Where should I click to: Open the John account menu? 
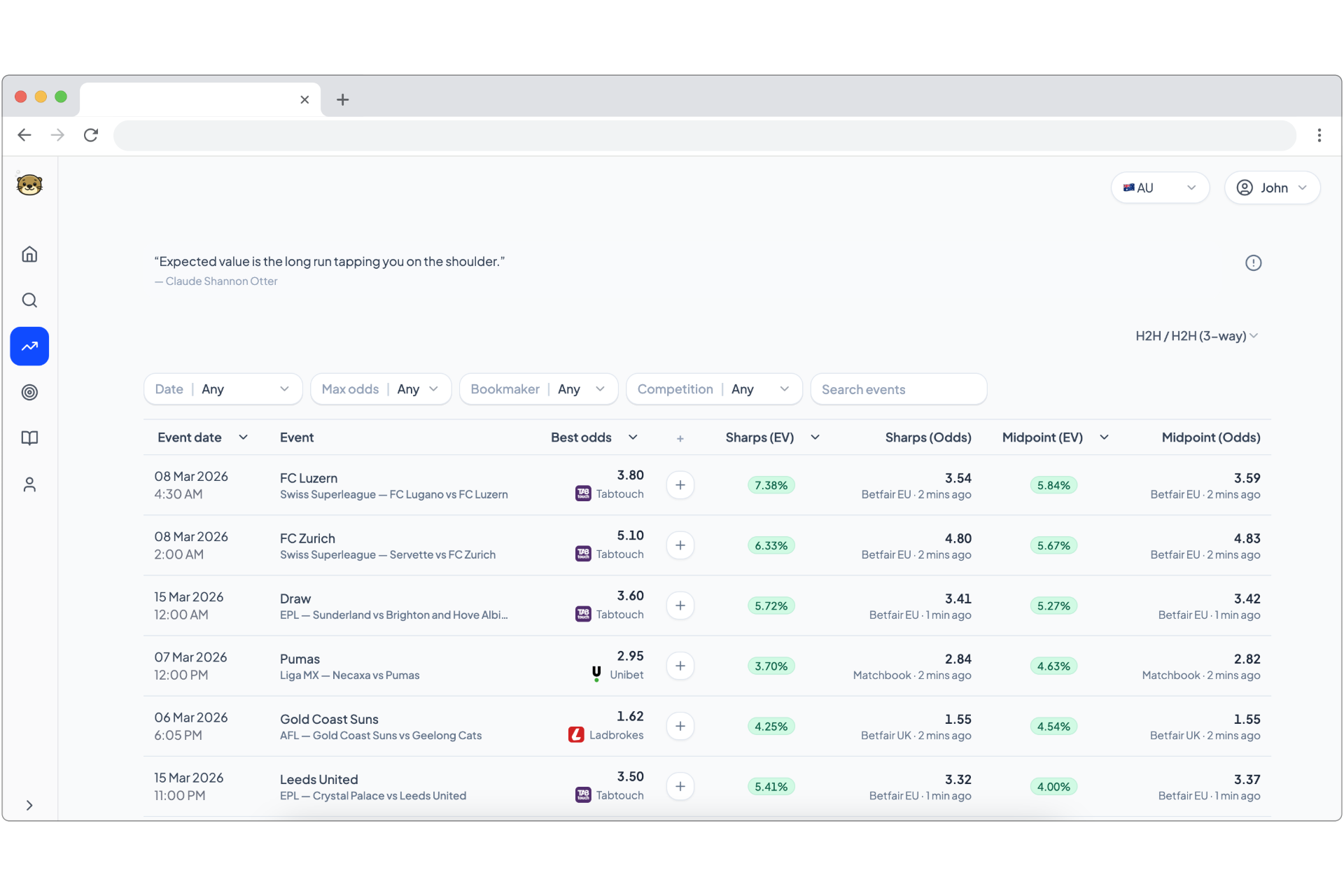tap(1272, 187)
